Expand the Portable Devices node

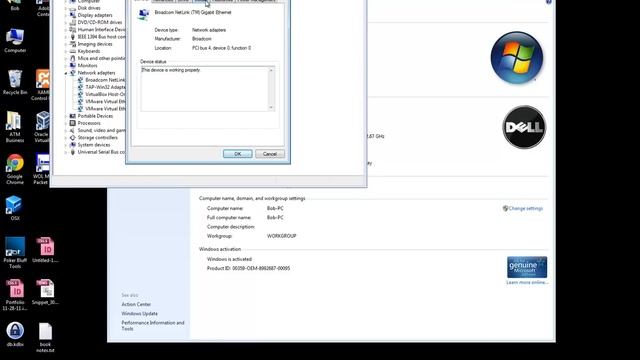tap(66, 116)
